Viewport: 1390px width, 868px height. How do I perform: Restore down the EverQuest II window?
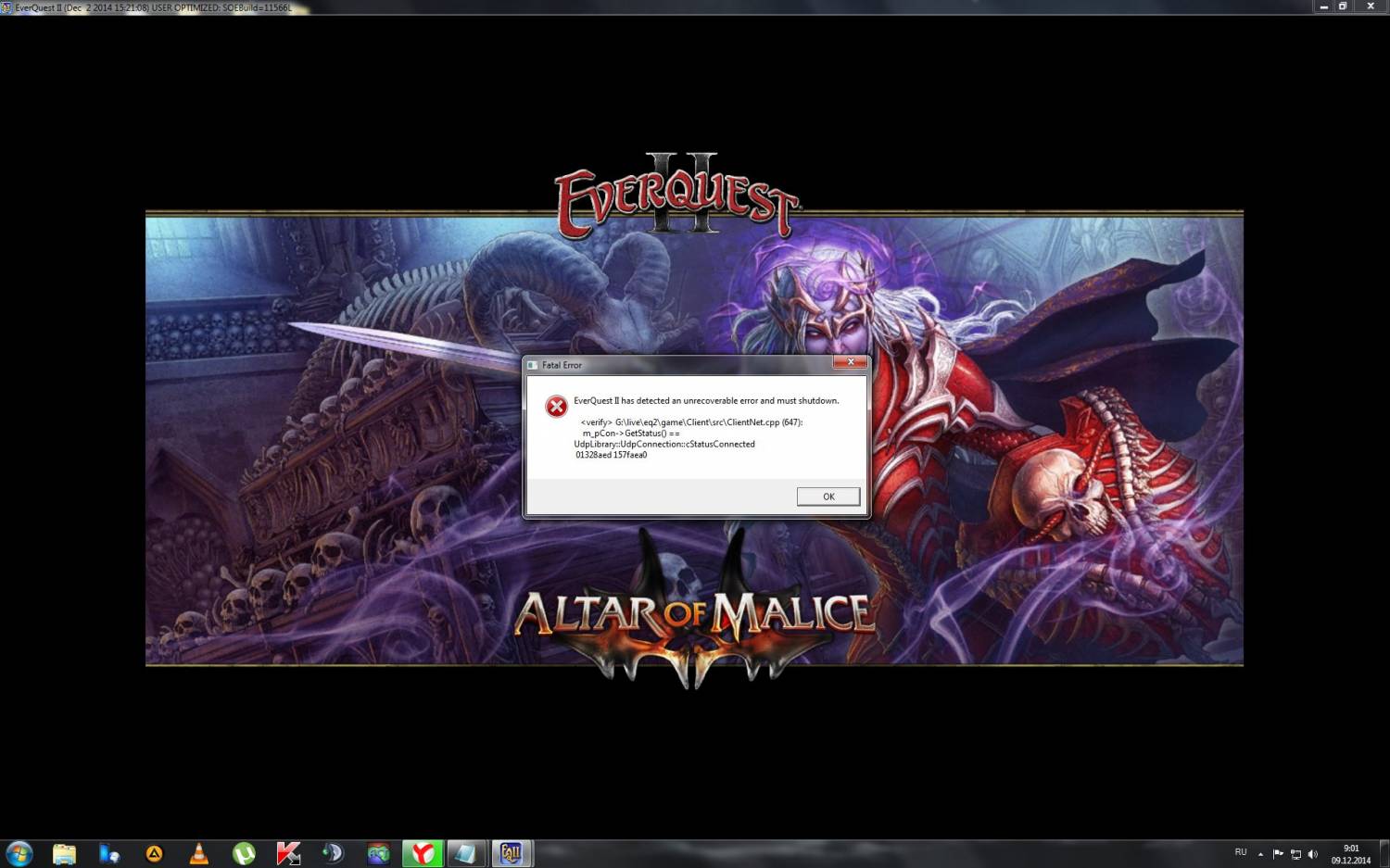1343,6
